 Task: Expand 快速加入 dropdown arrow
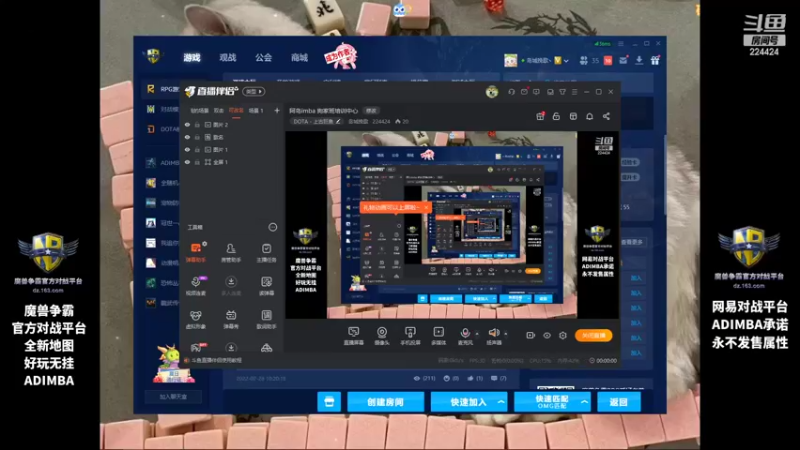point(501,402)
